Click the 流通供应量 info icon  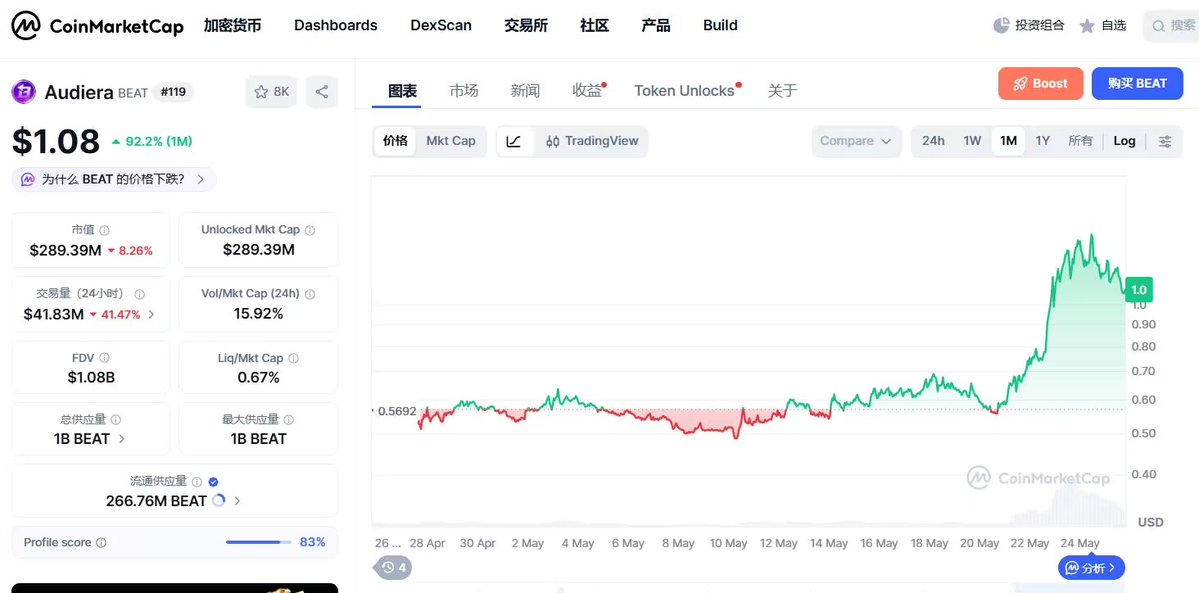pos(197,482)
